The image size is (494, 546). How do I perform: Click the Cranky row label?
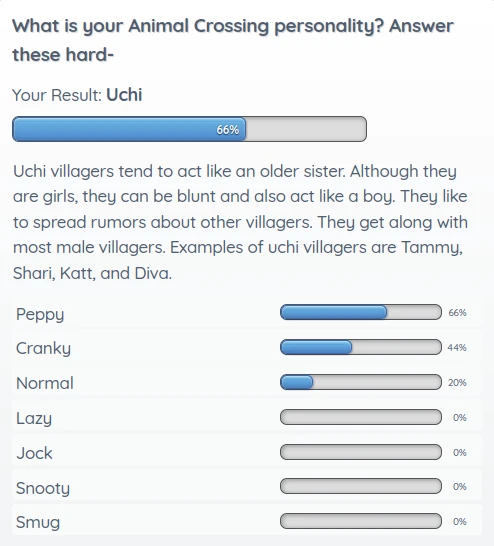[x=43, y=349]
